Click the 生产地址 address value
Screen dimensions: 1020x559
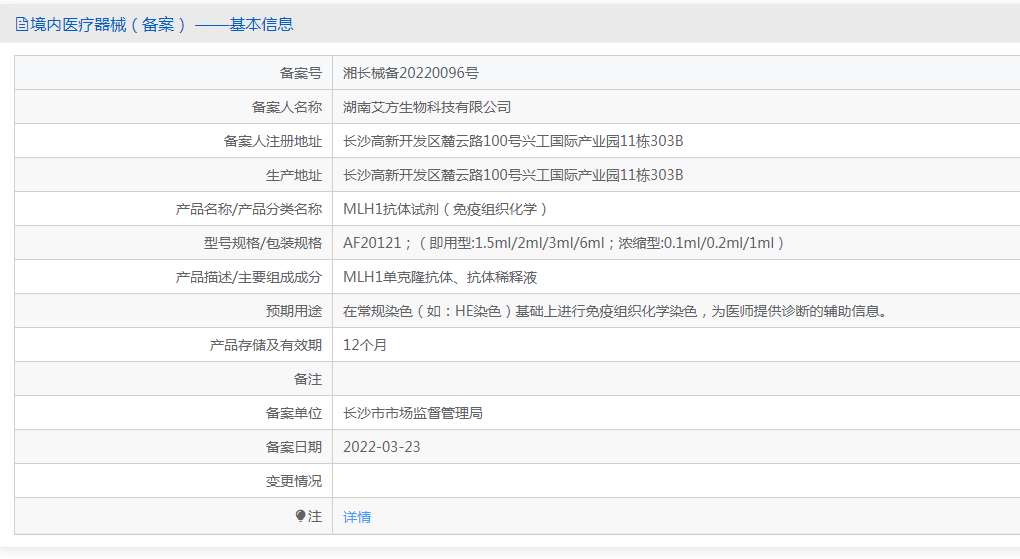tap(513, 175)
